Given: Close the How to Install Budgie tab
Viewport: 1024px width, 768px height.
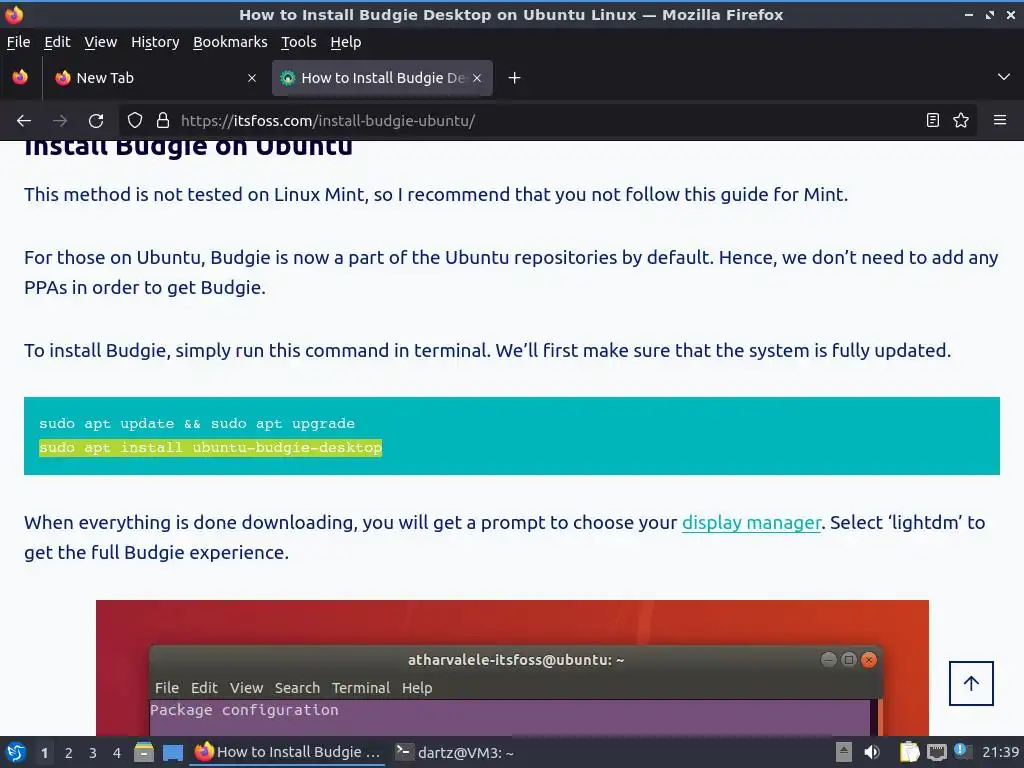Looking at the screenshot, I should pyautogui.click(x=477, y=78).
